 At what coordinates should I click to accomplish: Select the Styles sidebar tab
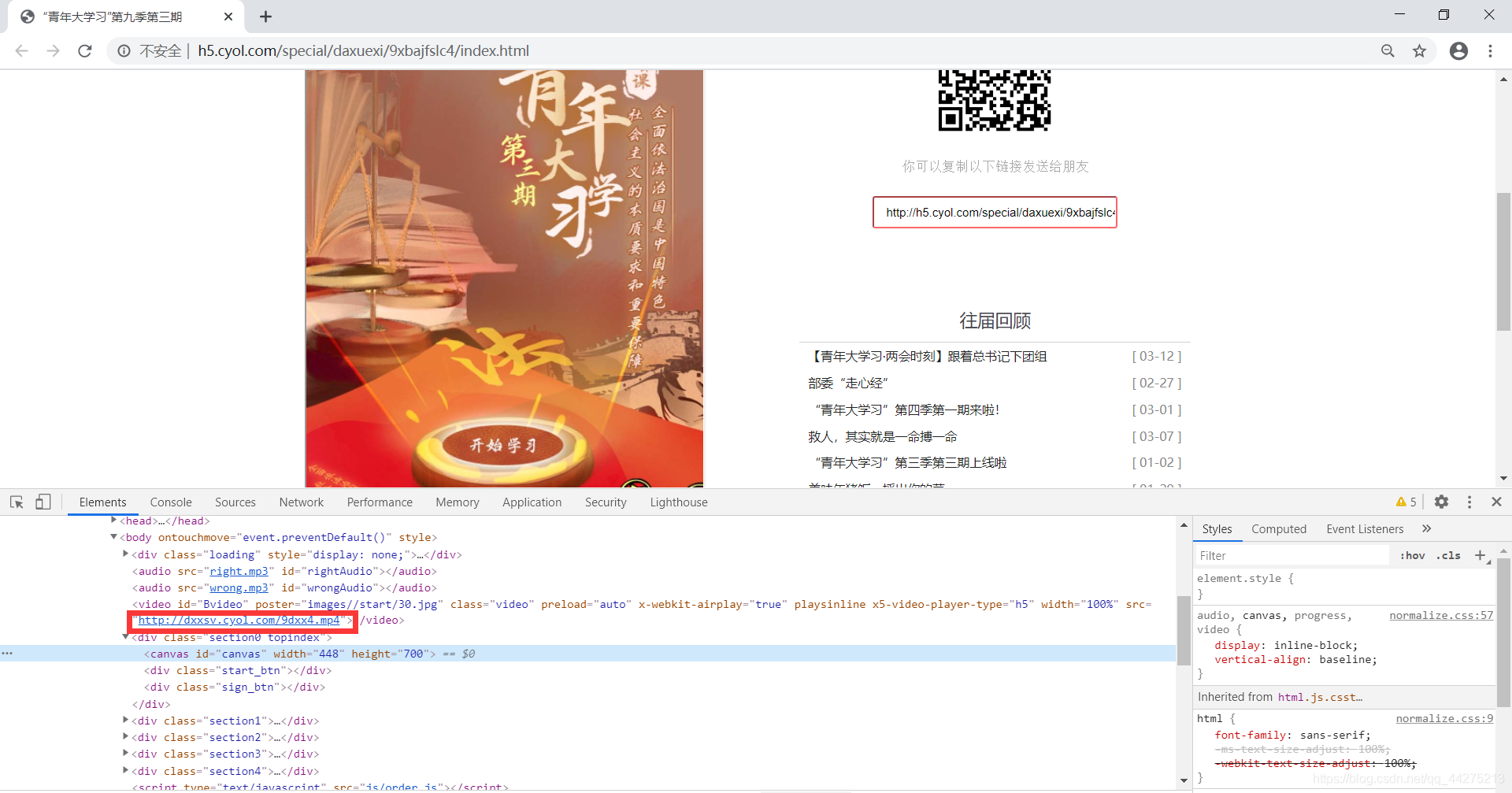[1217, 529]
